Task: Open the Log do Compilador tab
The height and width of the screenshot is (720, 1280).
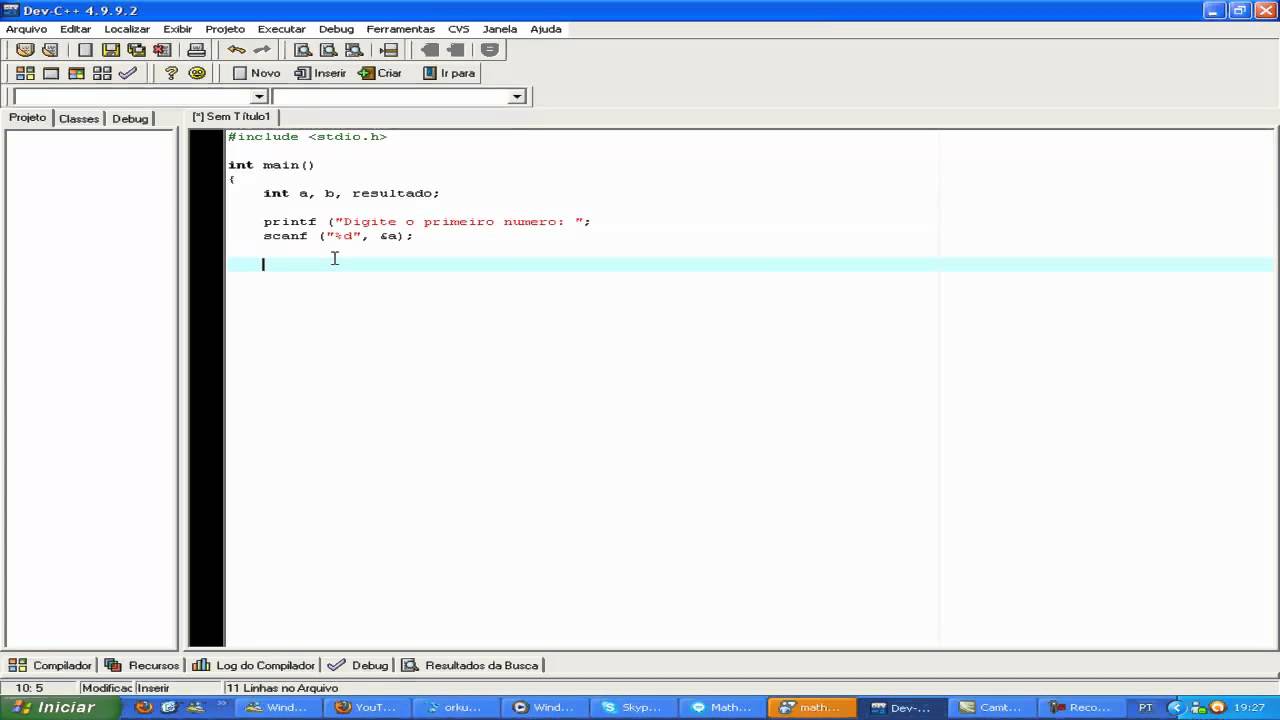Action: point(254,665)
